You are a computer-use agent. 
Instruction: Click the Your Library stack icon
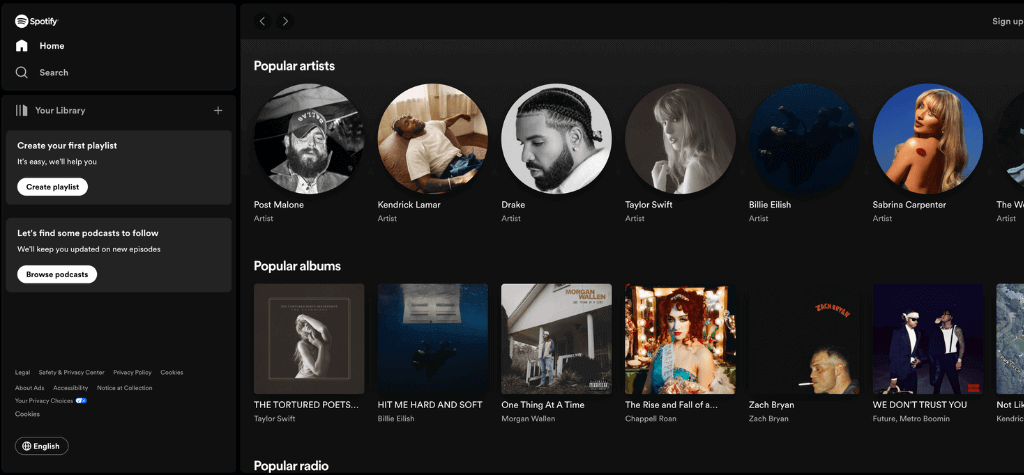[22, 110]
